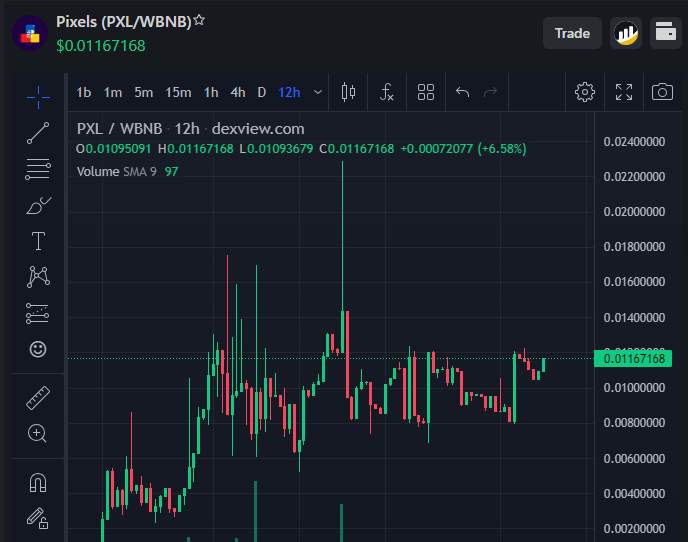Open the candlestick chart type selector
This screenshot has width=688, height=542.
coord(348,92)
